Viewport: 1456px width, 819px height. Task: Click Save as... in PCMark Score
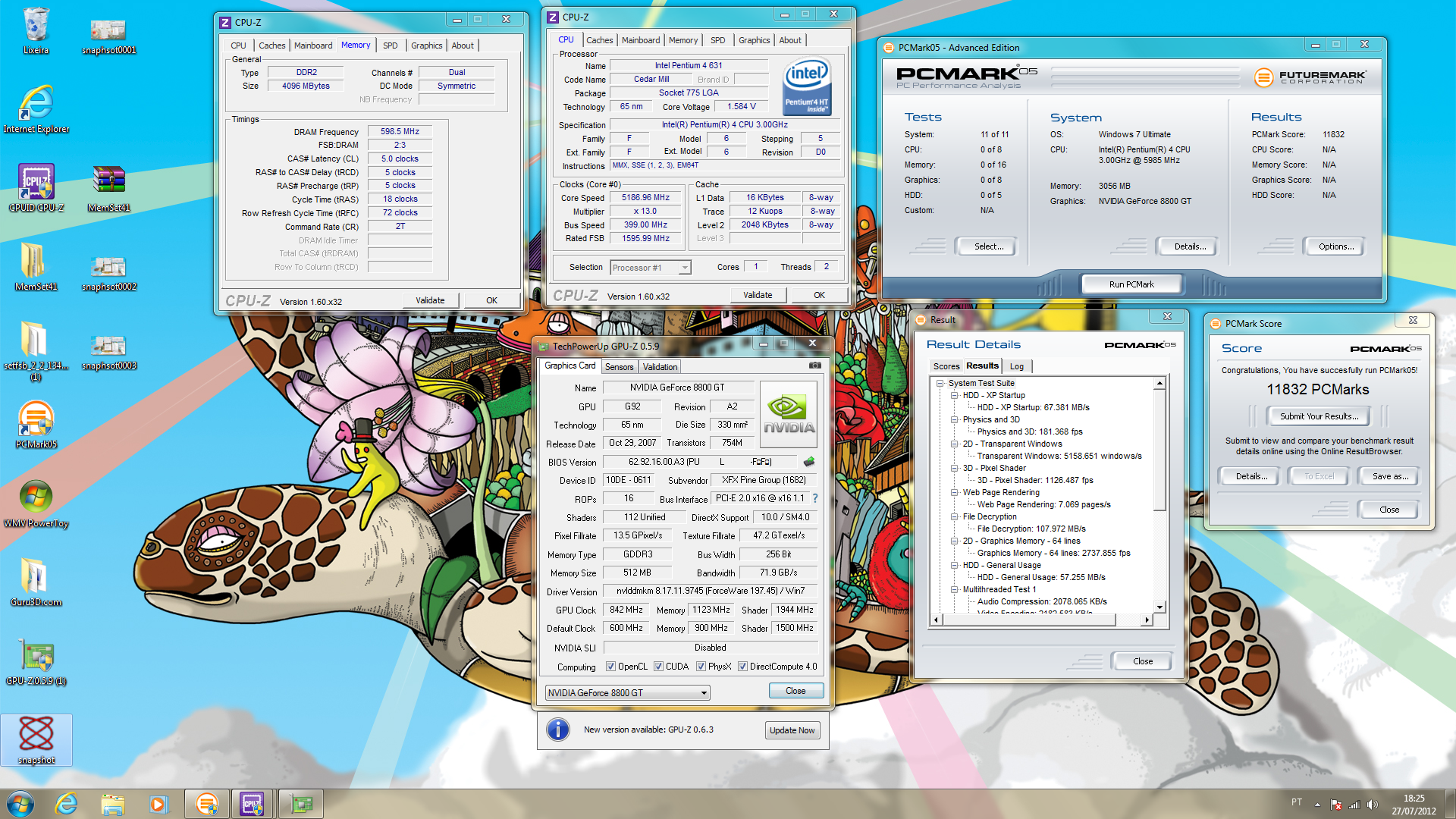pyautogui.click(x=1390, y=476)
